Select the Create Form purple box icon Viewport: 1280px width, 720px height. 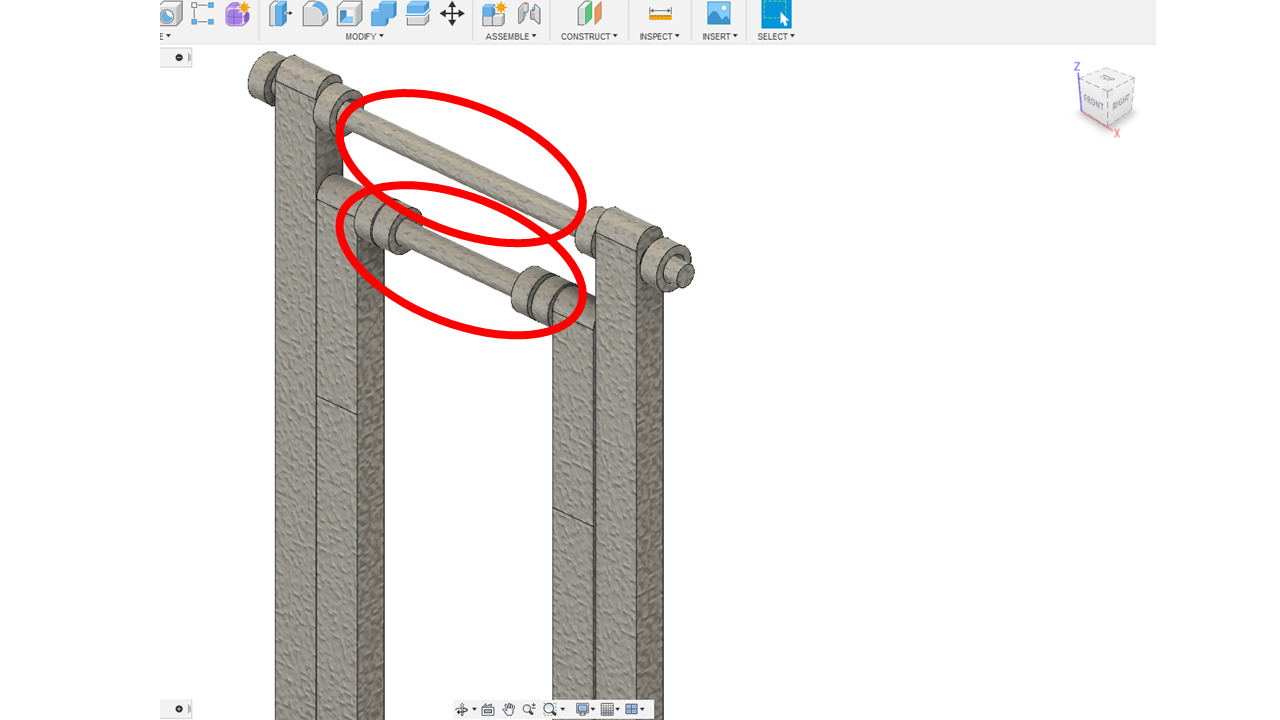[x=237, y=14]
